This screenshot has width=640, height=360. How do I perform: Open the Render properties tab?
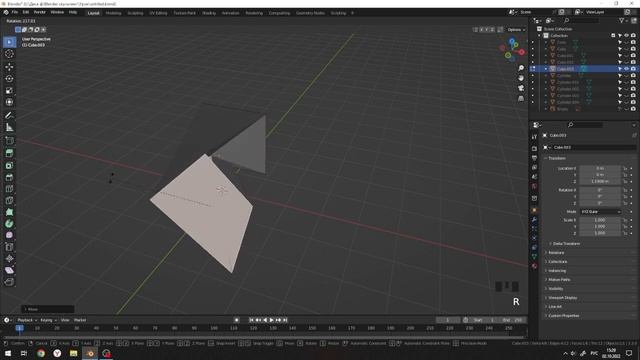(x=534, y=149)
